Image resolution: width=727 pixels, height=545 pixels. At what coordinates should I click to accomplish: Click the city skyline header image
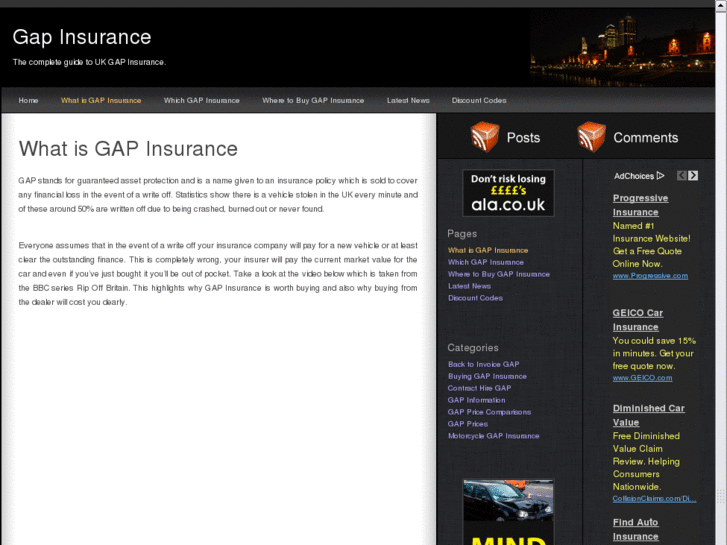point(622,48)
